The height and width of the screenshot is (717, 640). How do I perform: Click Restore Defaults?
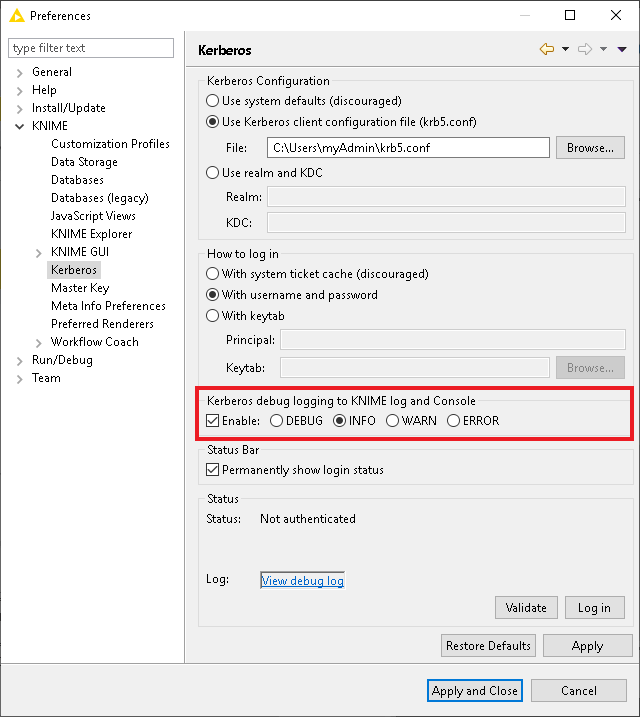tap(488, 646)
